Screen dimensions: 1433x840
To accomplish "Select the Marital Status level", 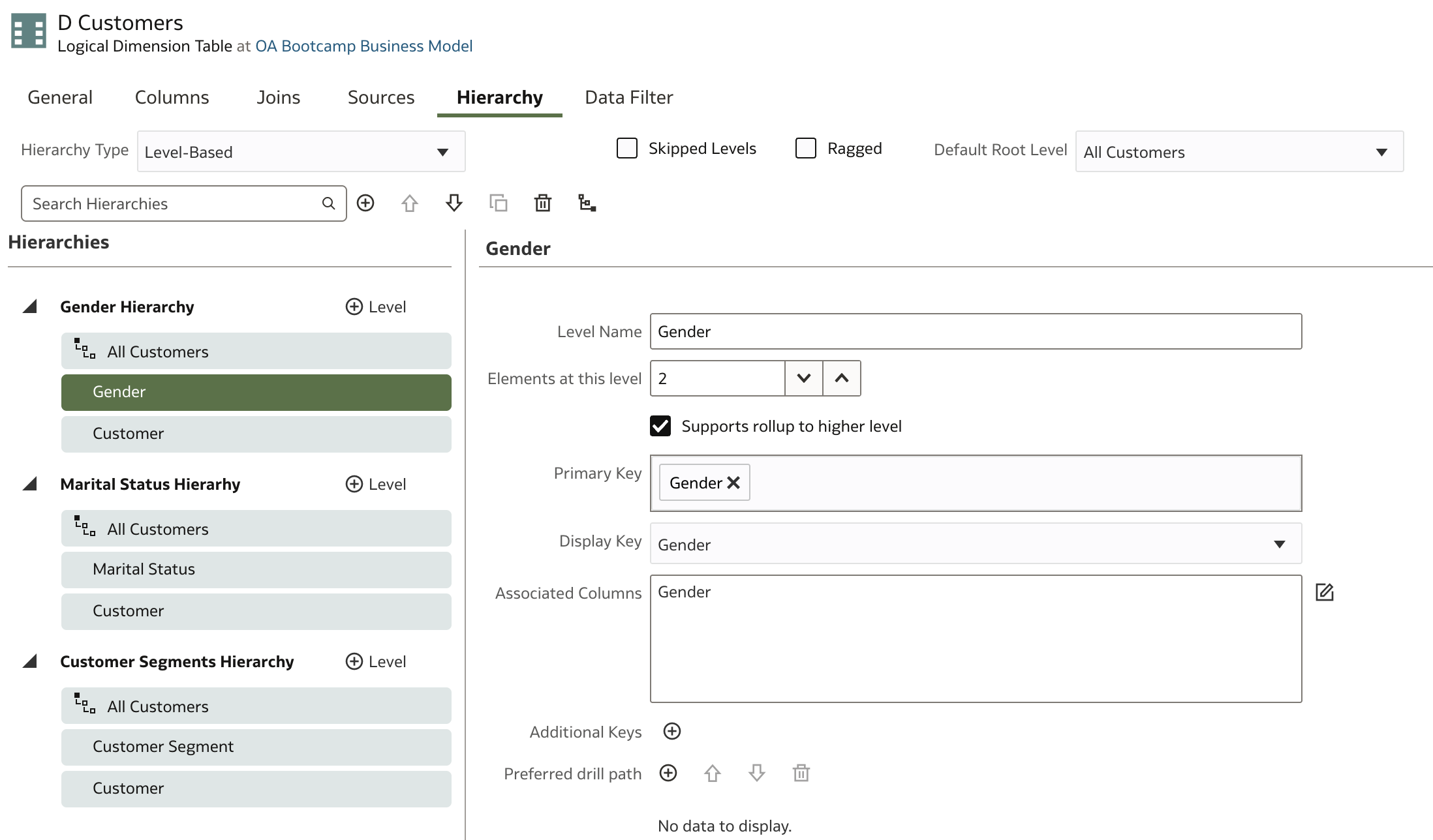I will pyautogui.click(x=256, y=569).
